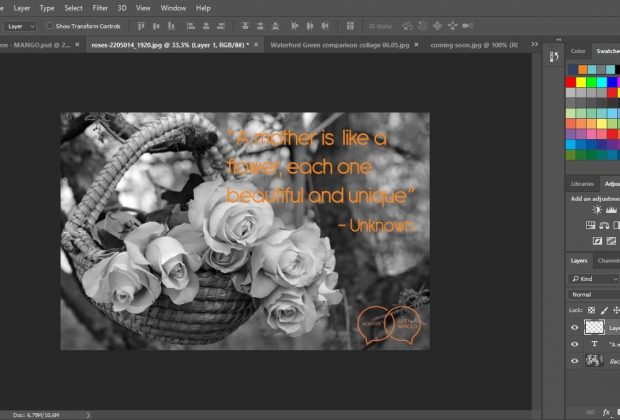
Task: Hide Layer 1 with its eye icon
Action: tap(575, 327)
